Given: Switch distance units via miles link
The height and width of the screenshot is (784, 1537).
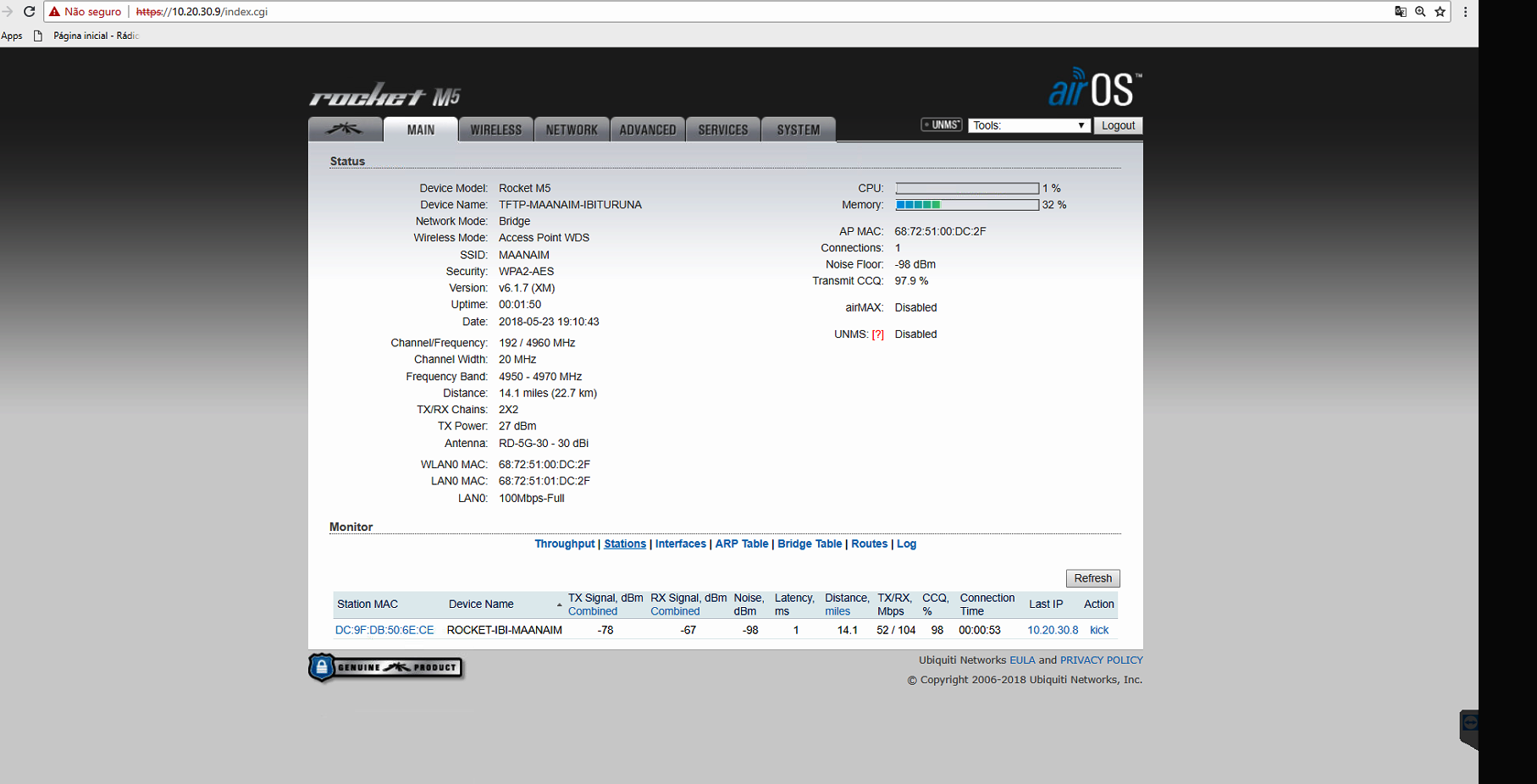Looking at the screenshot, I should (838, 611).
